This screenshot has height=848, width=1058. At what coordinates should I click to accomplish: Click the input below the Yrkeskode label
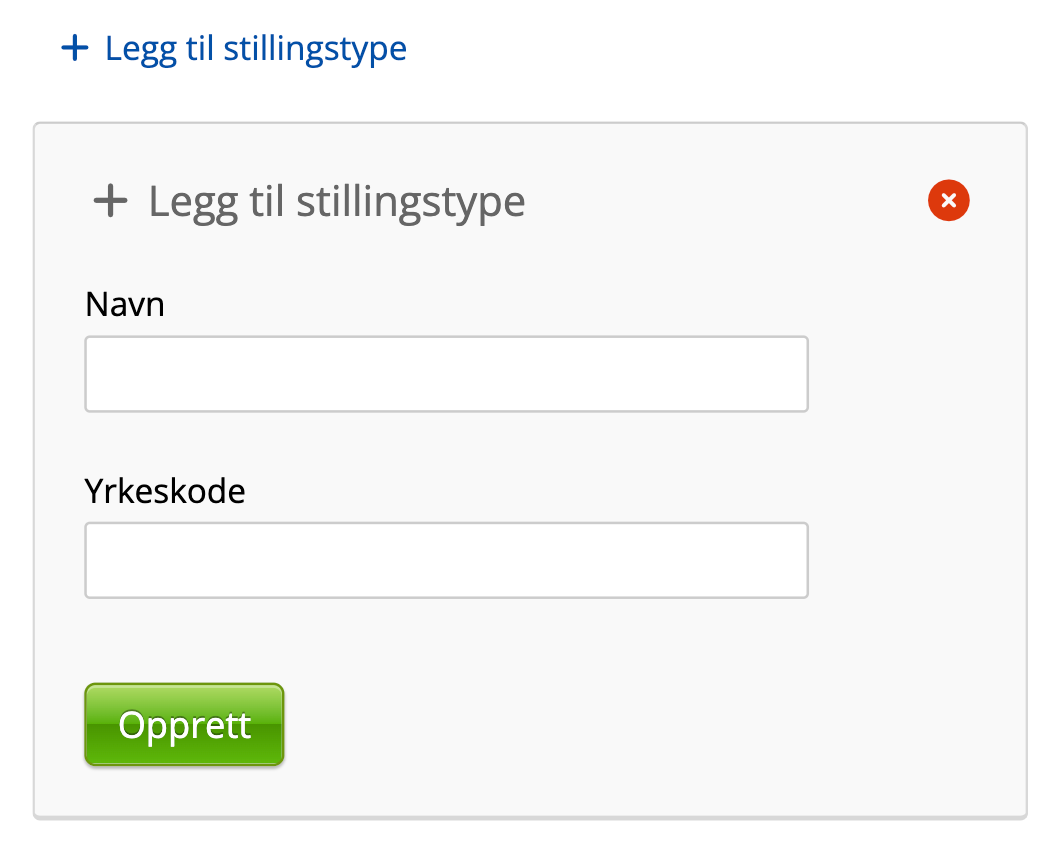click(446, 560)
